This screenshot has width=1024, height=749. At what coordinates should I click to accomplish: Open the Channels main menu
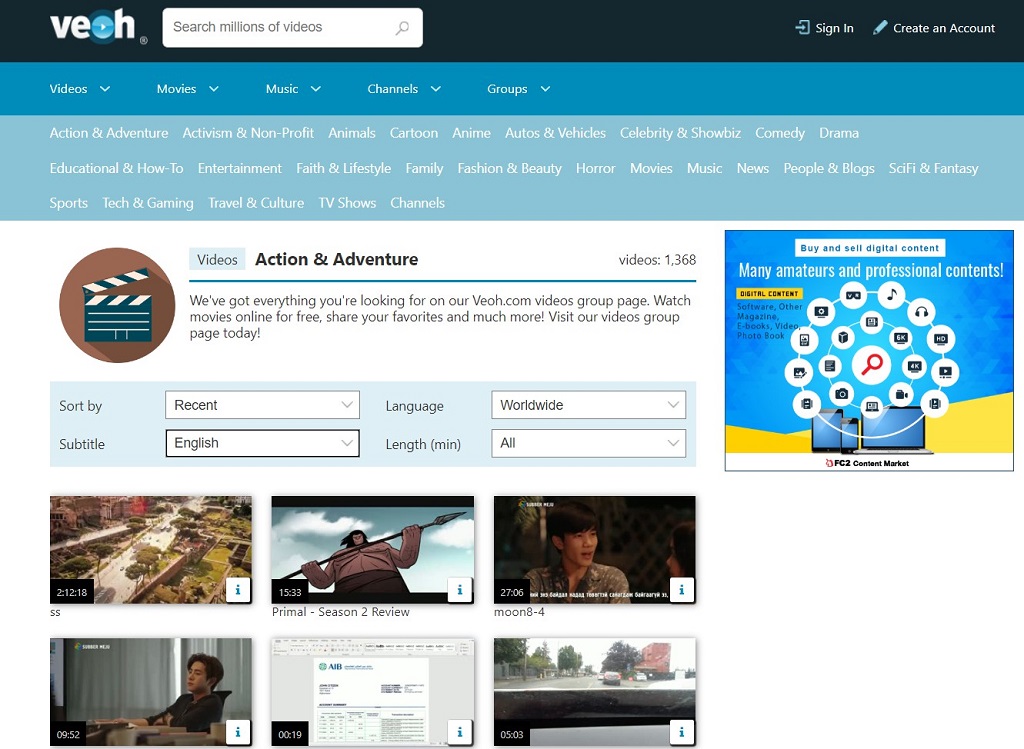point(392,89)
